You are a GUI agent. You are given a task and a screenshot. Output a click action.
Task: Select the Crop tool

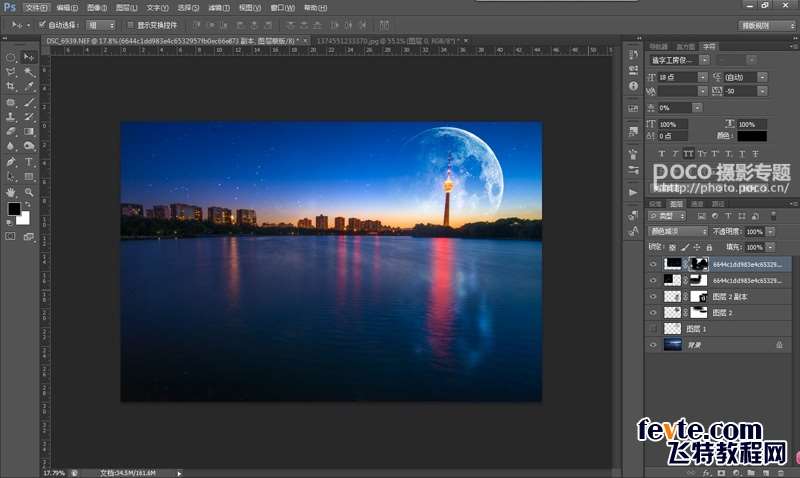coord(11,87)
